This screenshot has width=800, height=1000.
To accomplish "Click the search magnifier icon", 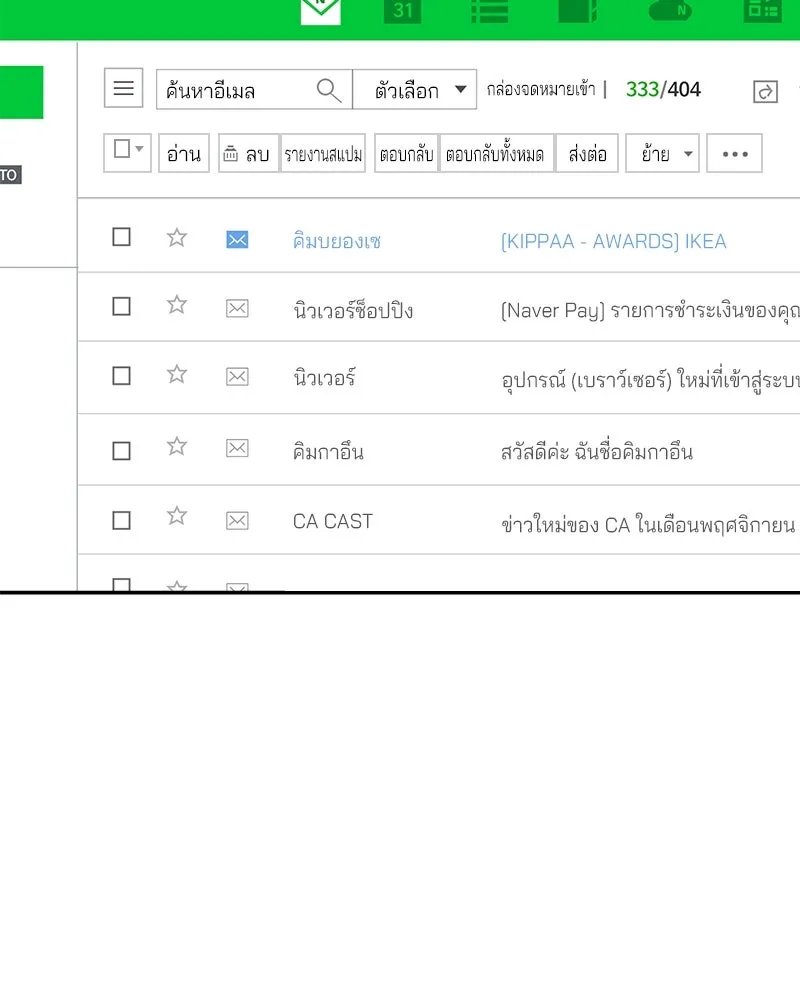I will [x=328, y=90].
